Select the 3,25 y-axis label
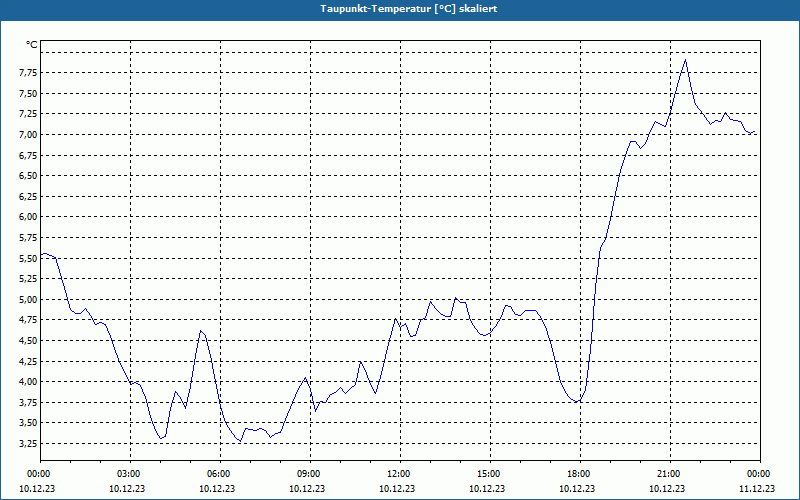This screenshot has width=800, height=500. coord(28,443)
